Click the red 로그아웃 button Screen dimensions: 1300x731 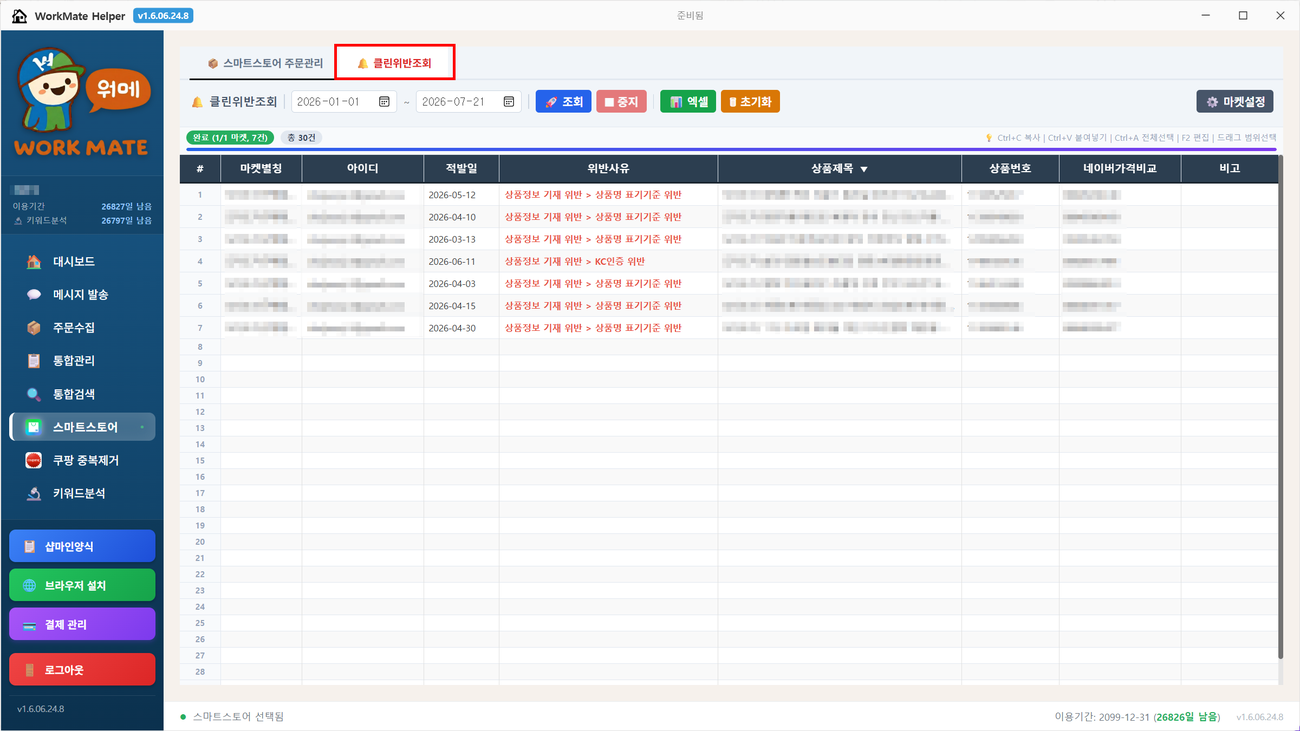click(82, 669)
